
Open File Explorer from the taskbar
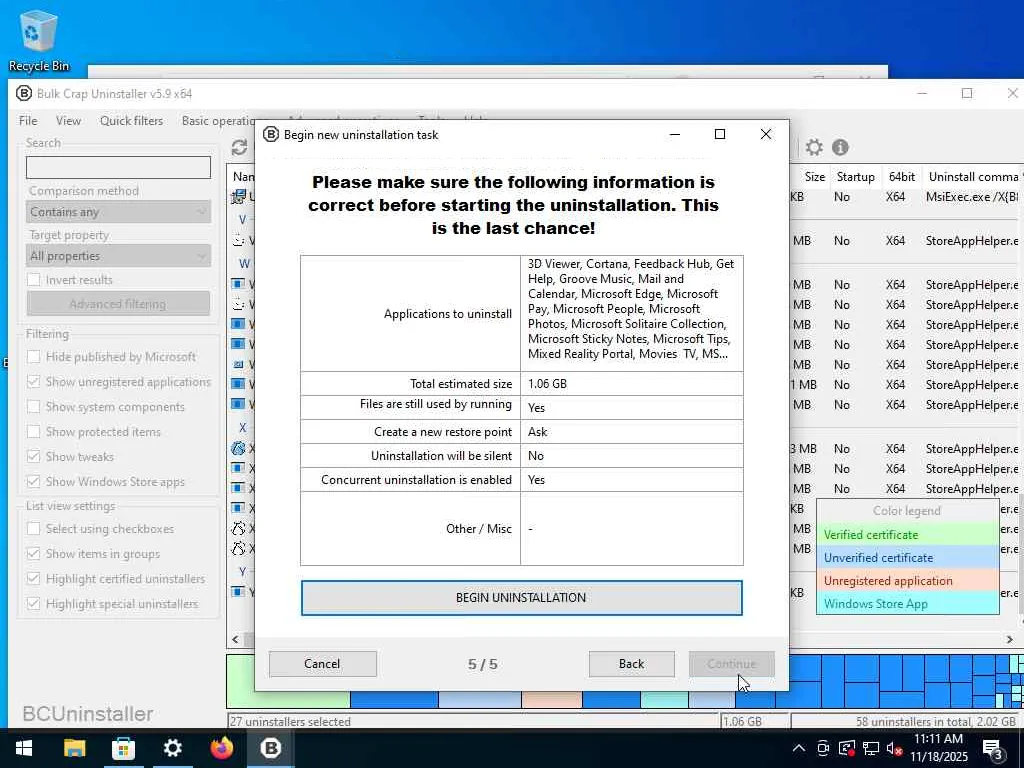(x=74, y=748)
